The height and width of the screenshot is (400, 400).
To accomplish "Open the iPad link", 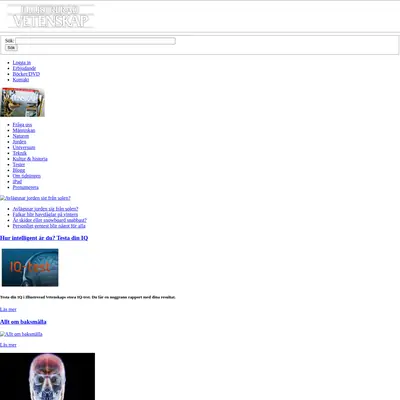I will click(x=17, y=181).
